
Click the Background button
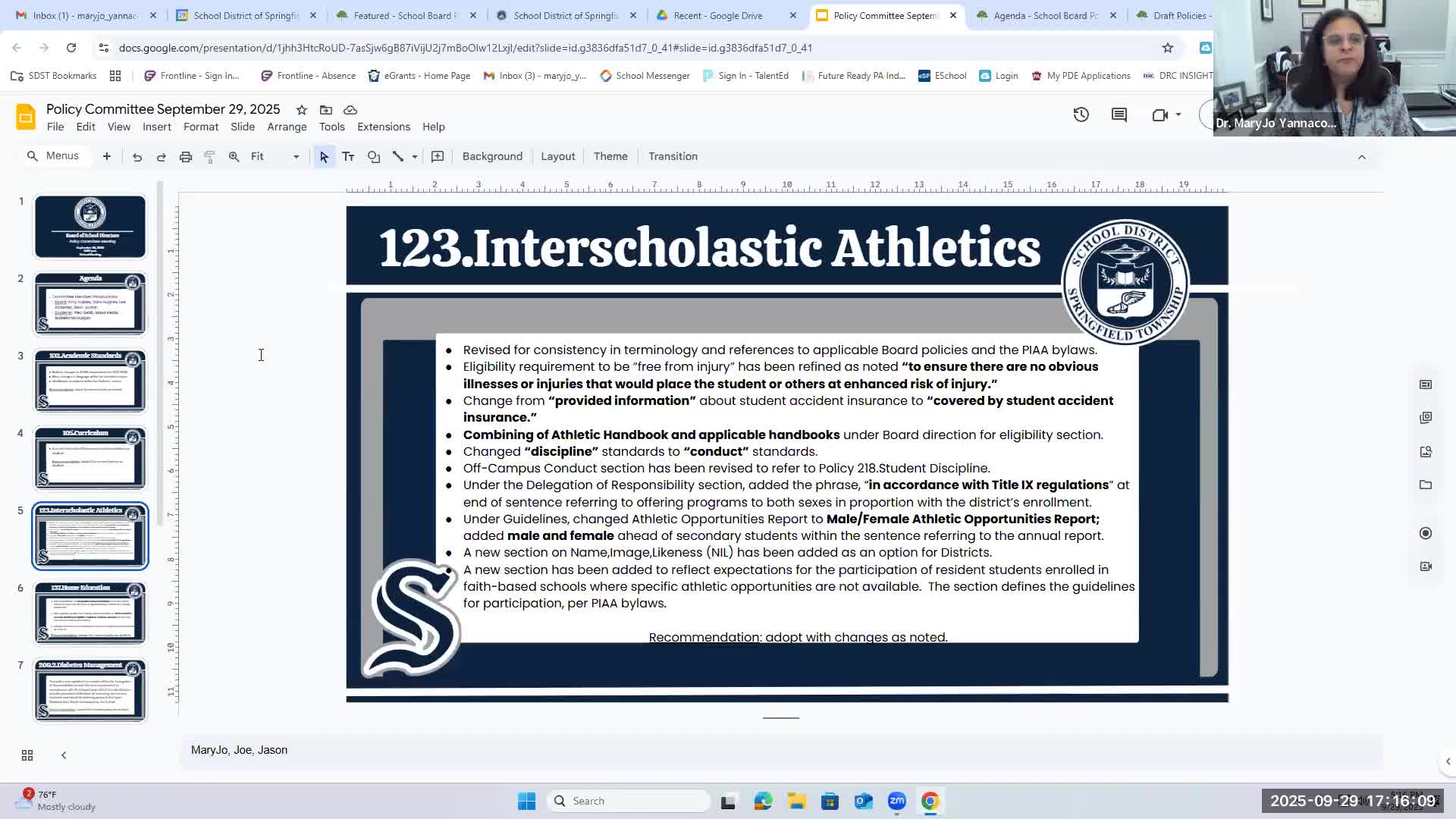point(492,156)
